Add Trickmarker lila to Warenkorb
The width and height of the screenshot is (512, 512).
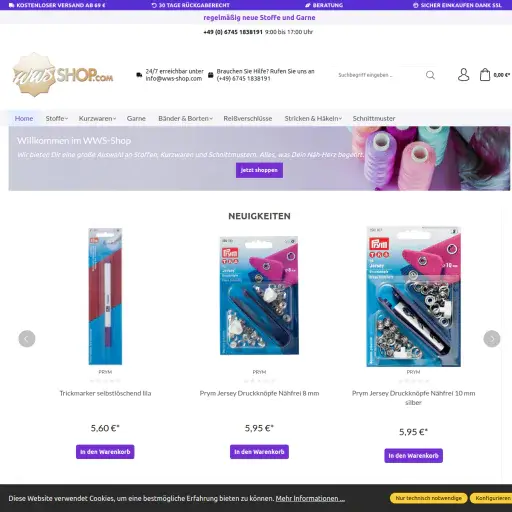[105, 452]
